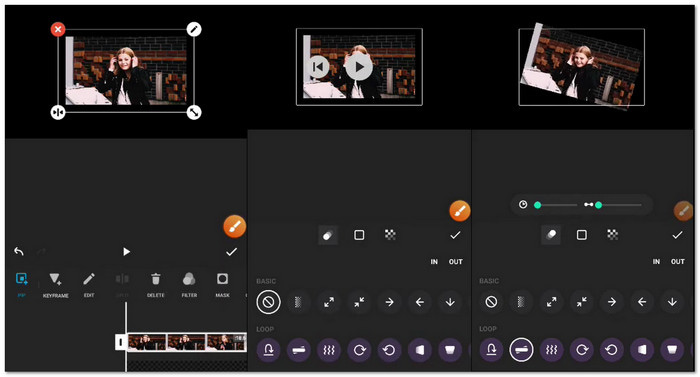
Task: Switch to the OUT tab in right panel
Action: [x=678, y=262]
